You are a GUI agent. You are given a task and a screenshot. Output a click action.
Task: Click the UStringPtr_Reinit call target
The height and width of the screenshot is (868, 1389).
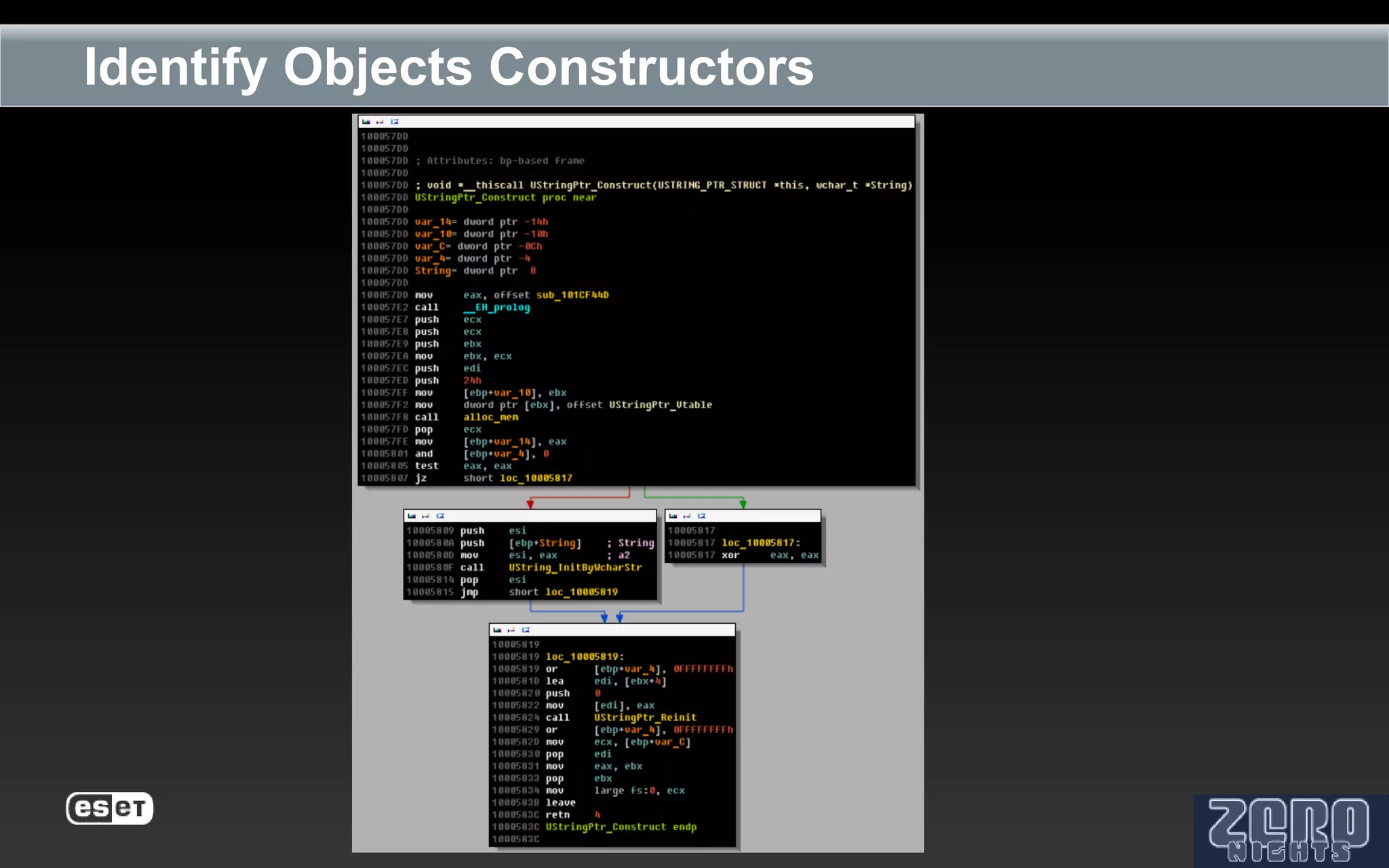646,717
